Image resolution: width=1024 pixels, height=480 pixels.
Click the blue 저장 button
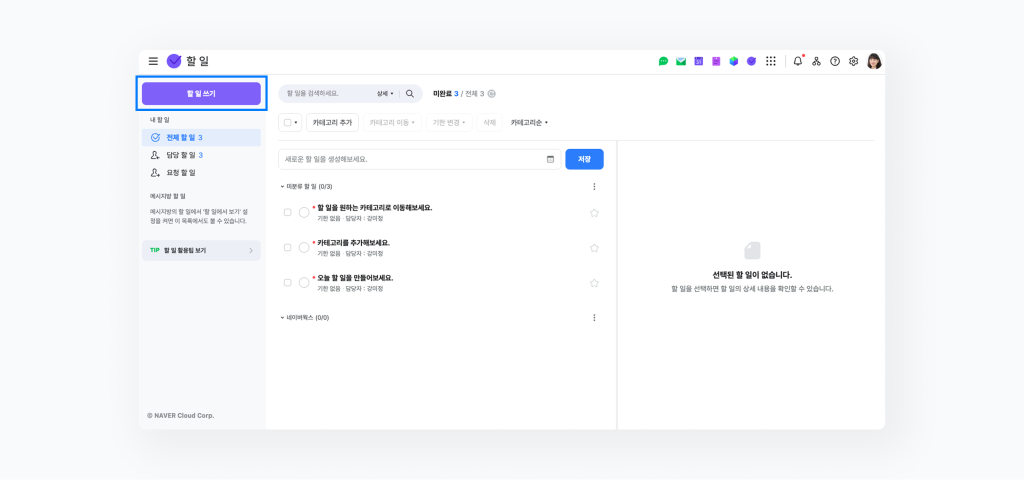point(584,159)
